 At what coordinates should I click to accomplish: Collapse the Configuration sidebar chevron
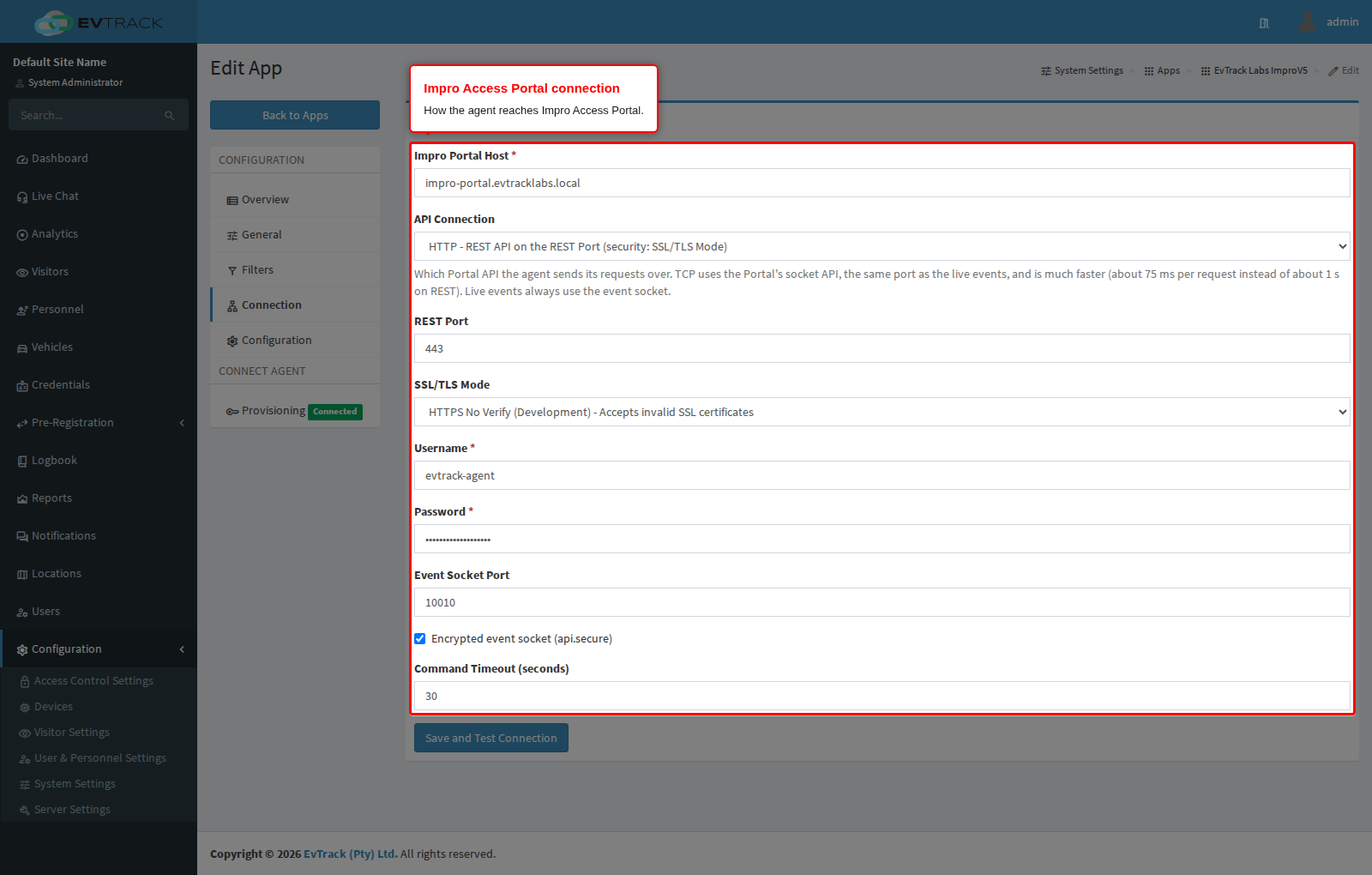[x=182, y=649]
